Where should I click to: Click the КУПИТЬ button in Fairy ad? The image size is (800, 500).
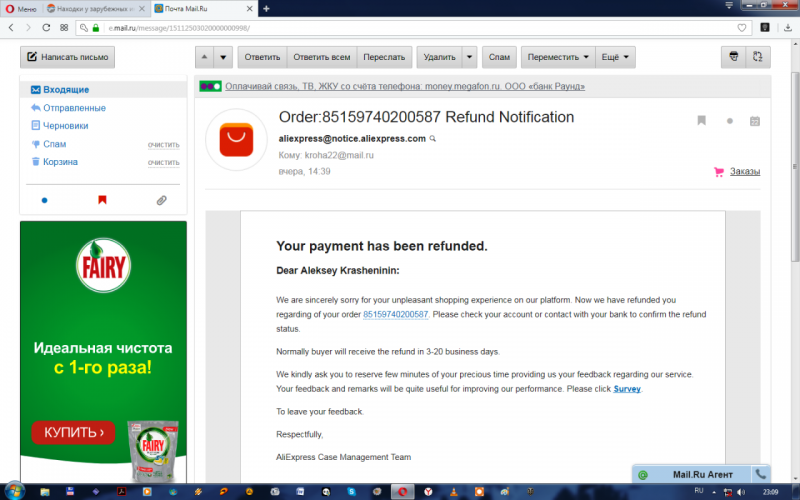point(73,432)
